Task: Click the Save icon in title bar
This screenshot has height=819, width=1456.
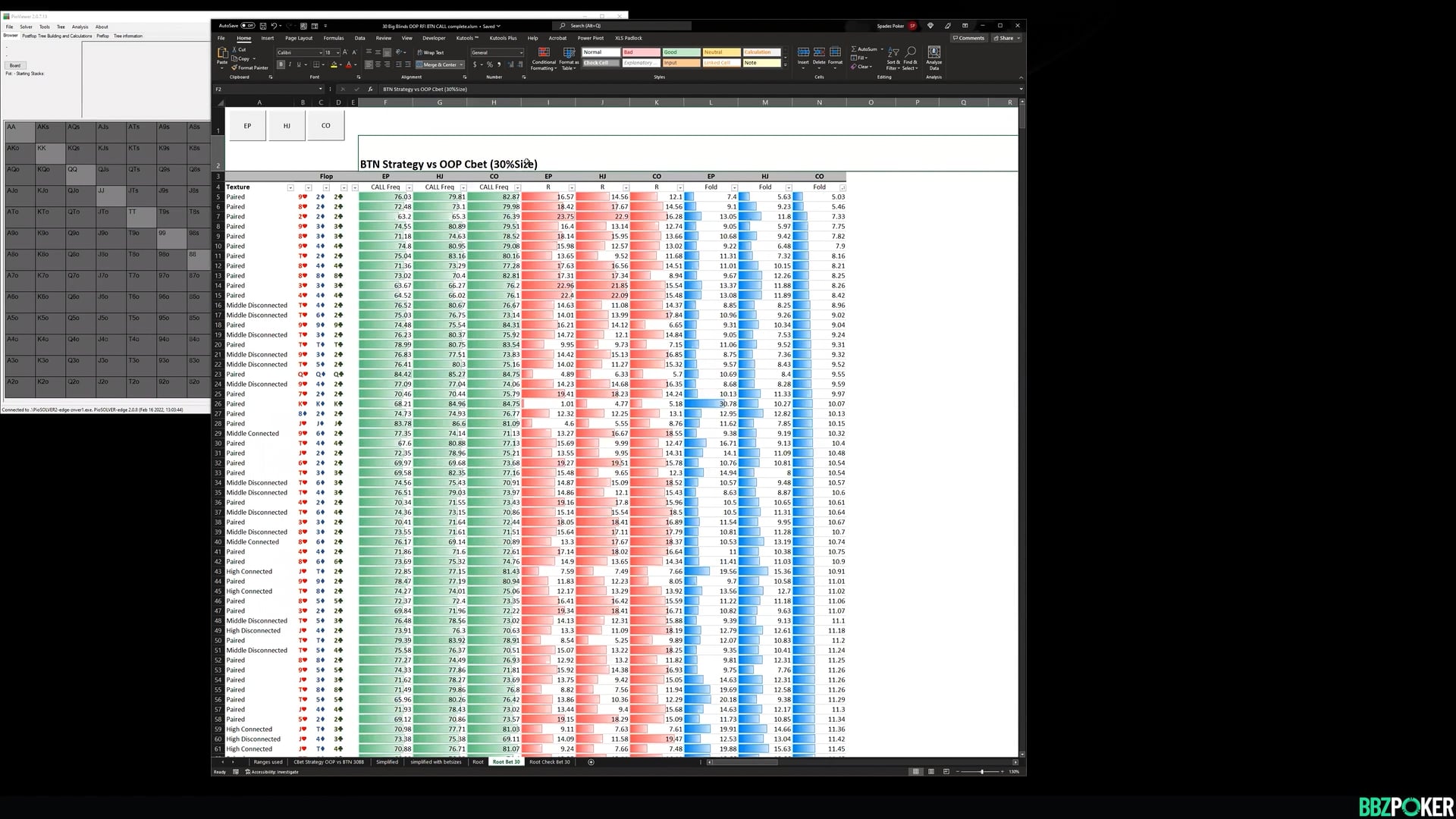Action: click(262, 26)
